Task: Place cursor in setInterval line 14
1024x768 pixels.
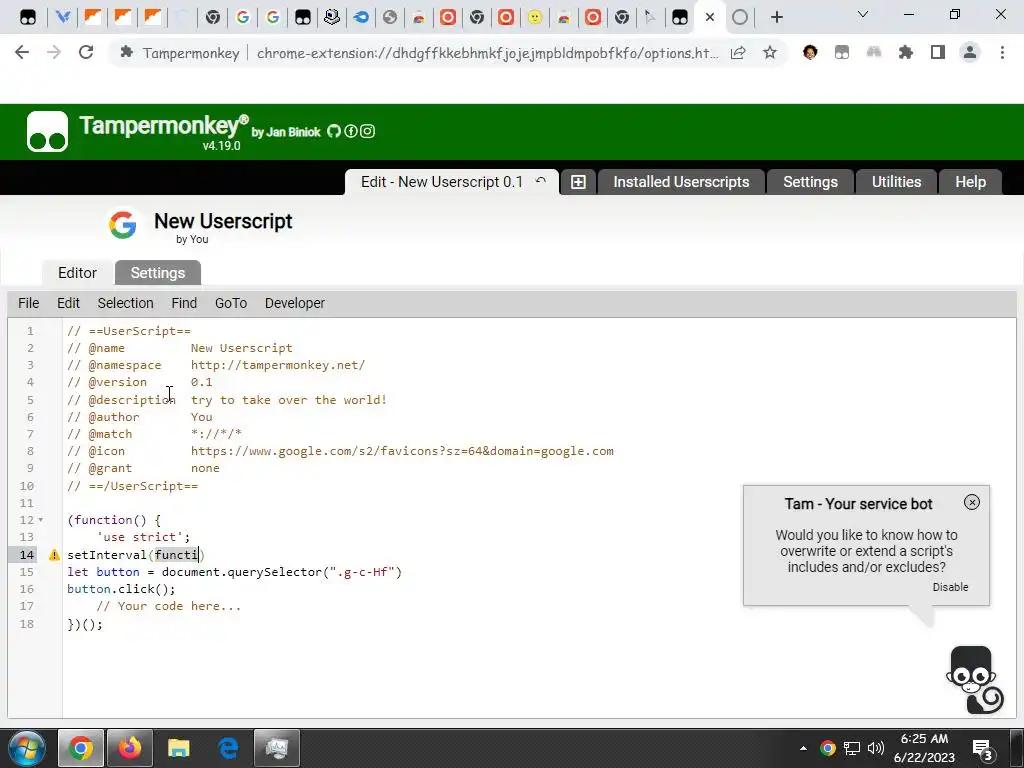Action: [x=136, y=554]
